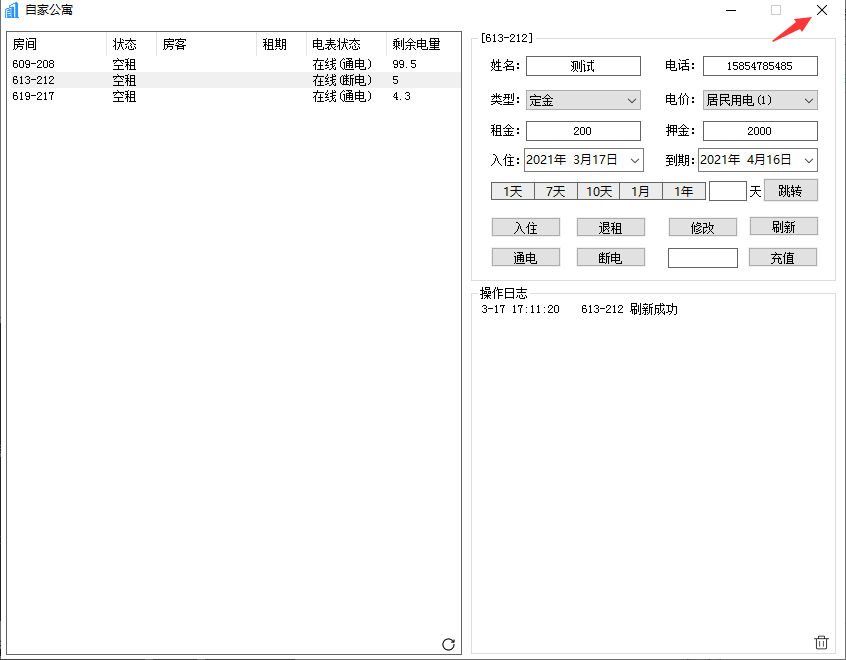Click the 99.5 remaining power value
846x660 pixels.
[x=404, y=64]
